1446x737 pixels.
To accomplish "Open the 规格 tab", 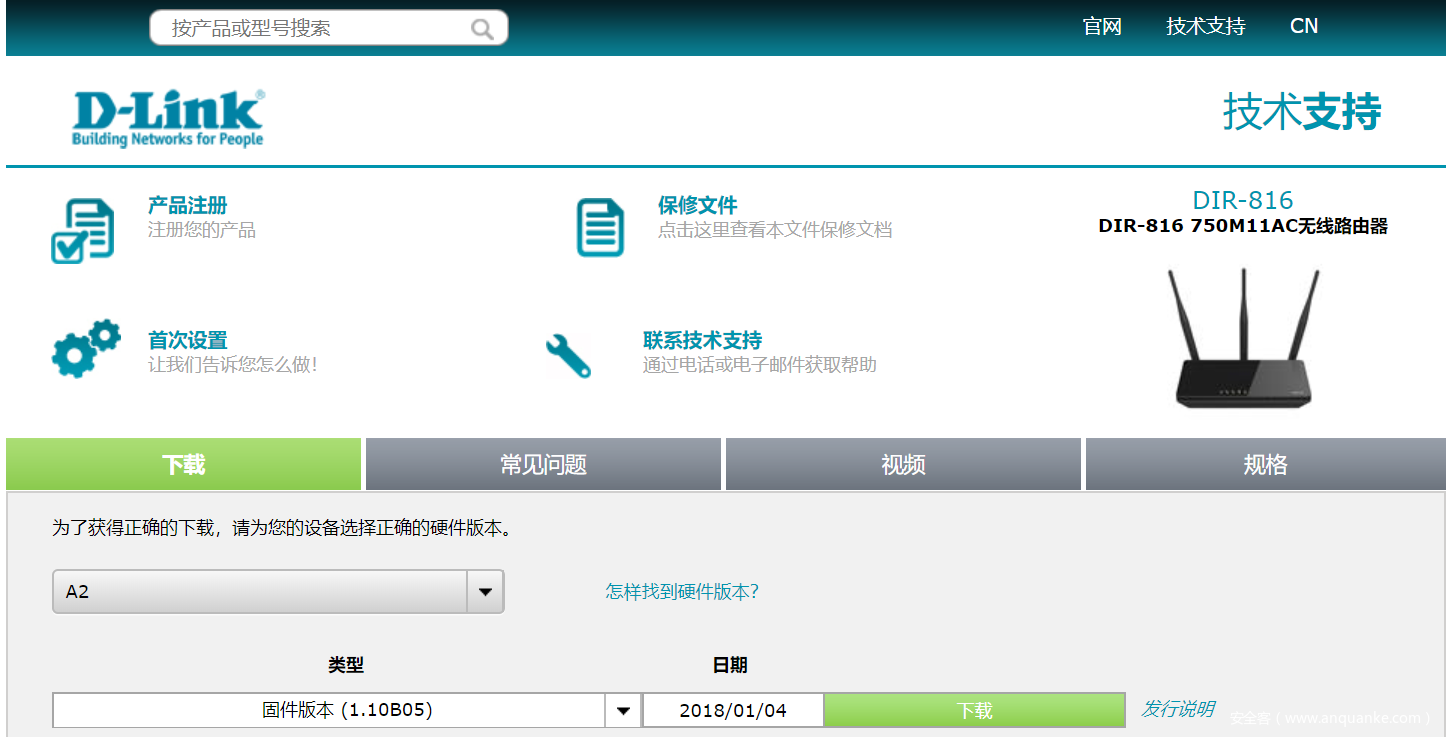I will pyautogui.click(x=1265, y=465).
